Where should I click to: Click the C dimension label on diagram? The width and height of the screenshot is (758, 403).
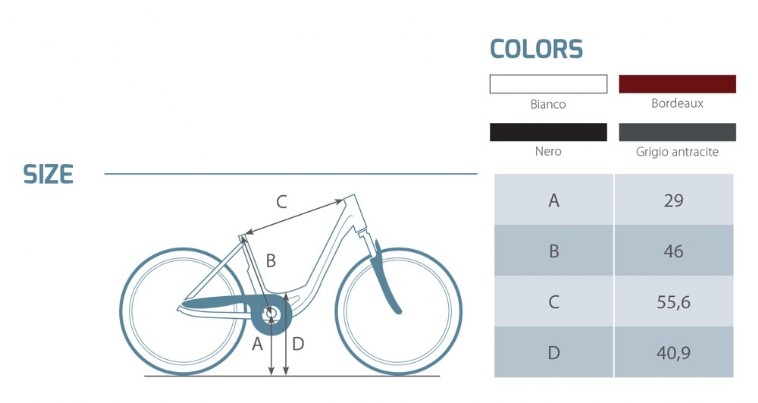pos(281,202)
